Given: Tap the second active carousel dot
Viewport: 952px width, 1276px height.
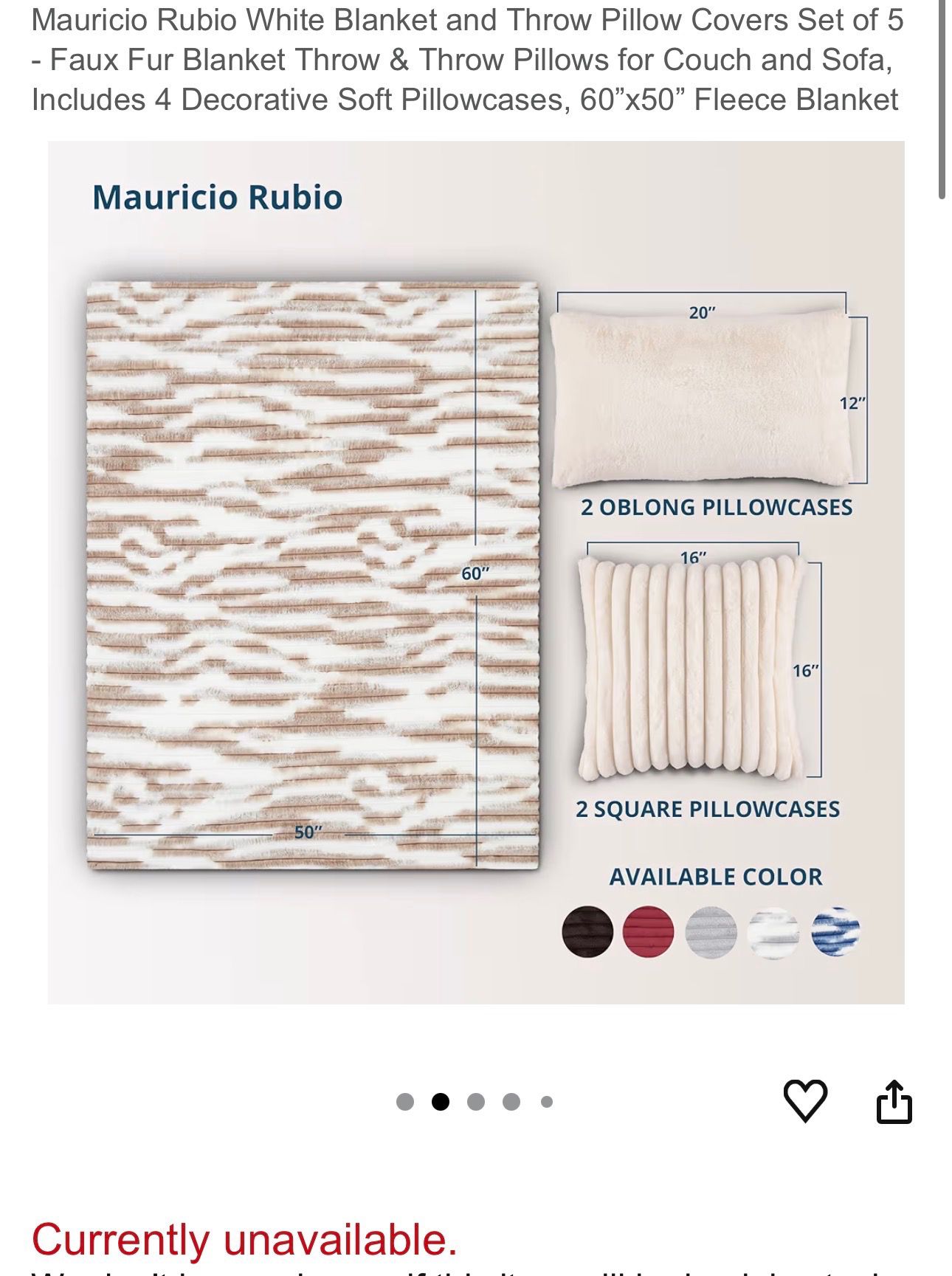Looking at the screenshot, I should coord(441,1102).
